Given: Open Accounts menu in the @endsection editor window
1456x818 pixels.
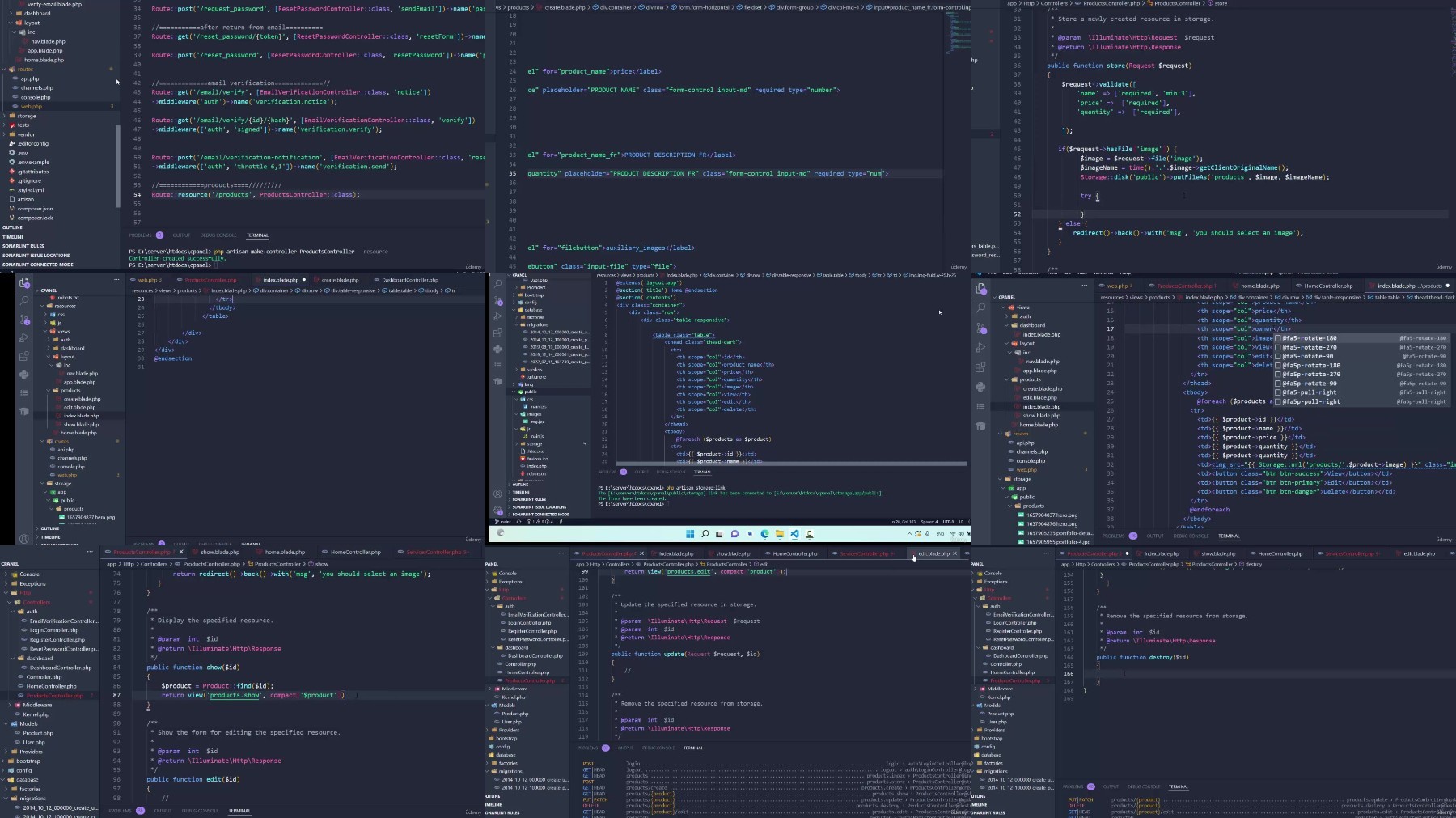Looking at the screenshot, I should pyautogui.click(x=24, y=538).
